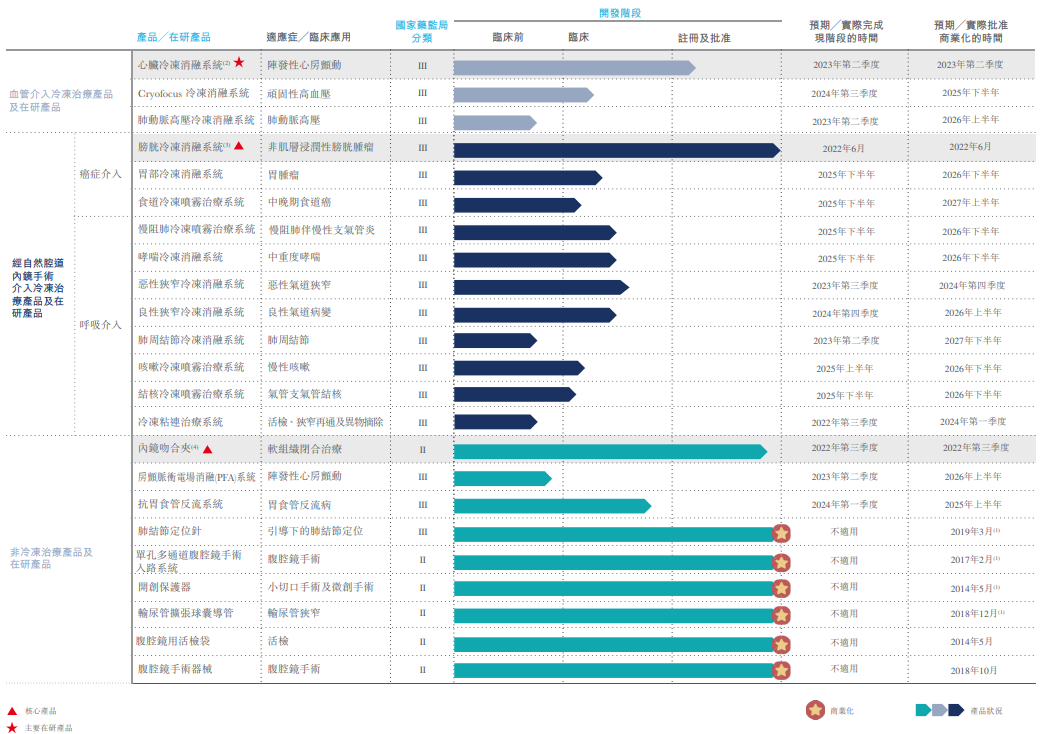Click 臨床前 stage header
Viewport: 1055px width, 734px height.
(508, 38)
